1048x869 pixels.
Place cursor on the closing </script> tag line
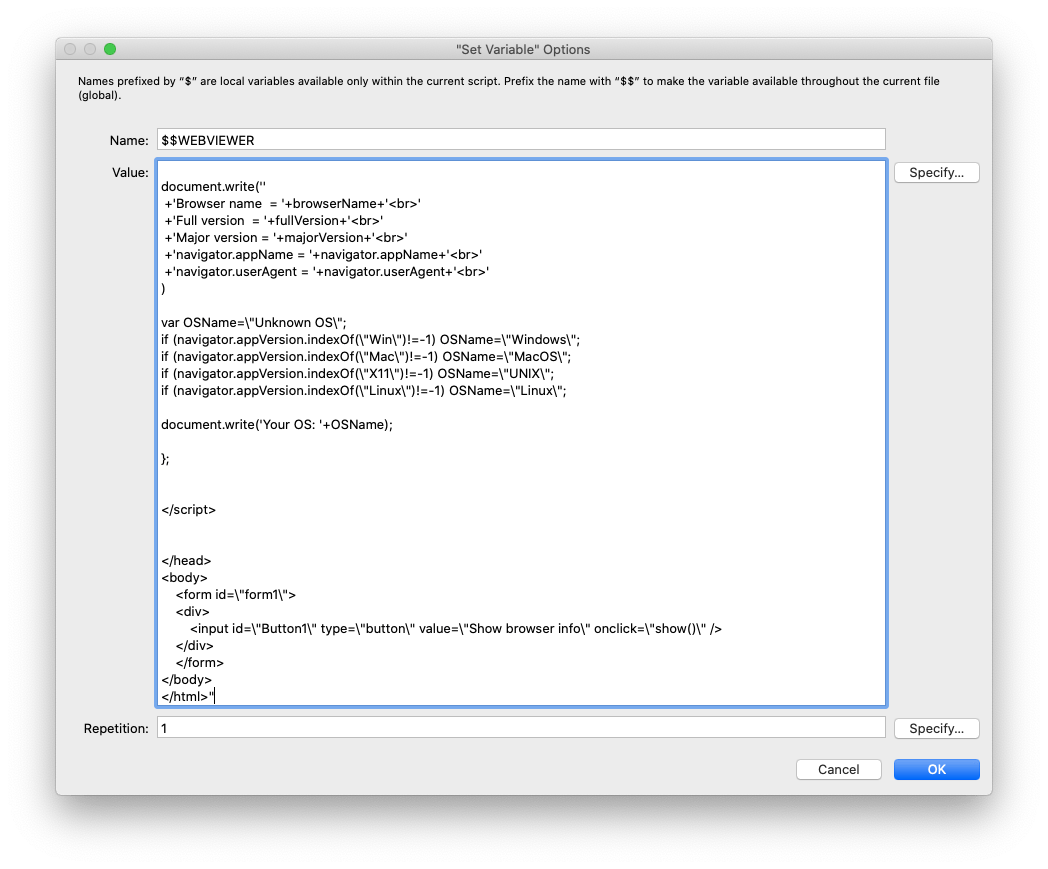(188, 509)
